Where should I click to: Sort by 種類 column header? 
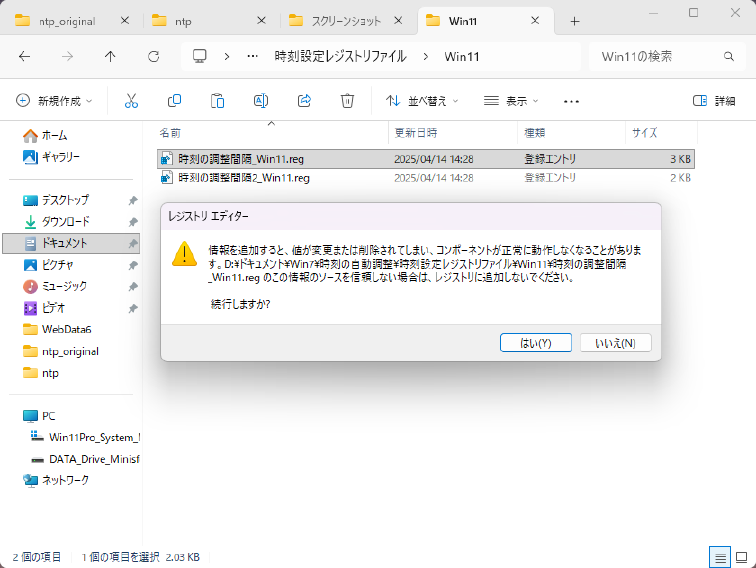point(572,133)
